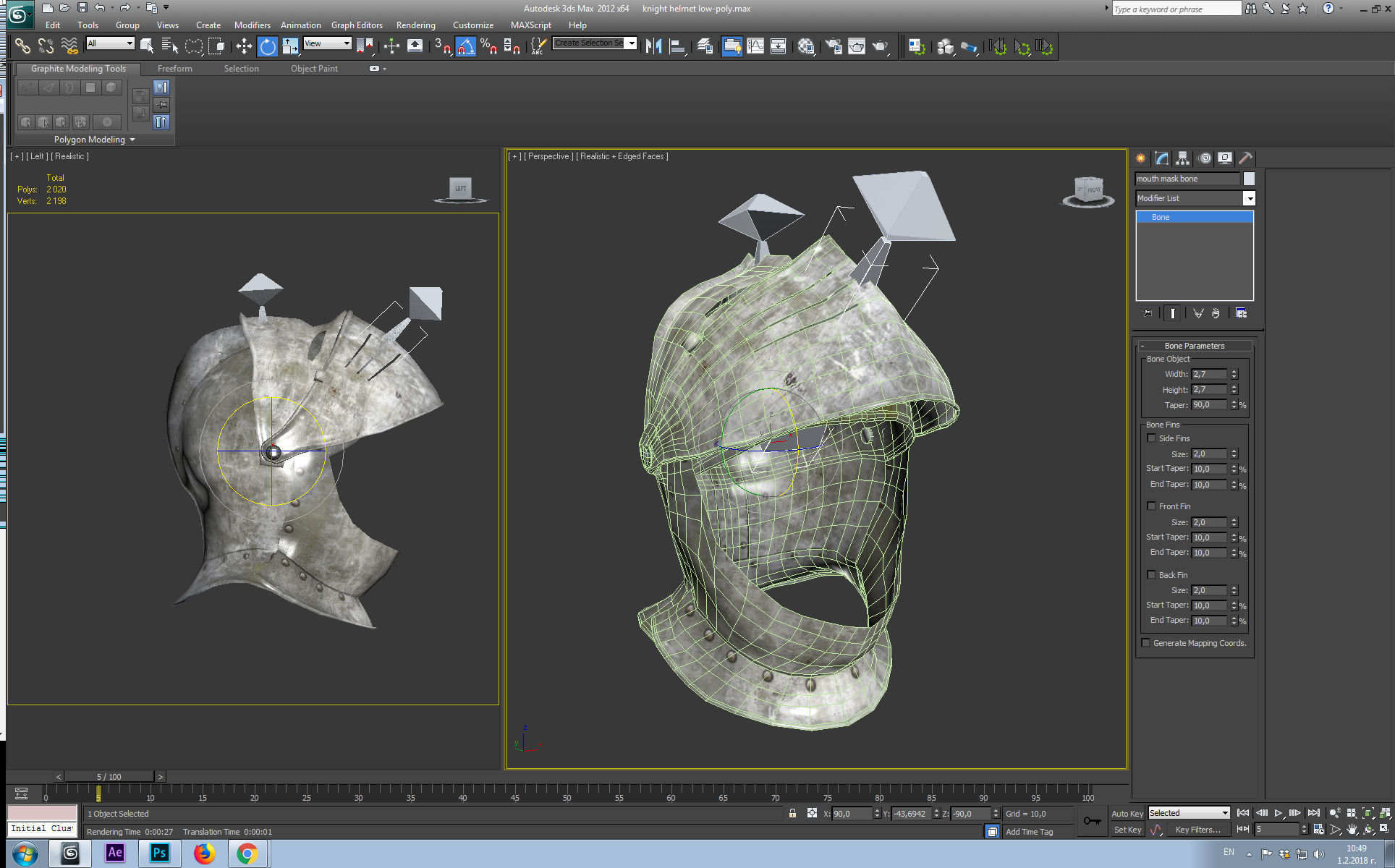Choose the Select and Move tool
The image size is (1395, 868).
pyautogui.click(x=244, y=46)
